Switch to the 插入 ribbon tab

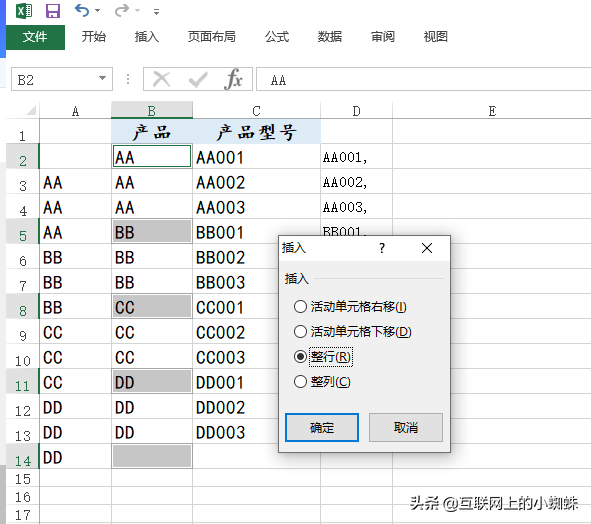pyautogui.click(x=147, y=37)
